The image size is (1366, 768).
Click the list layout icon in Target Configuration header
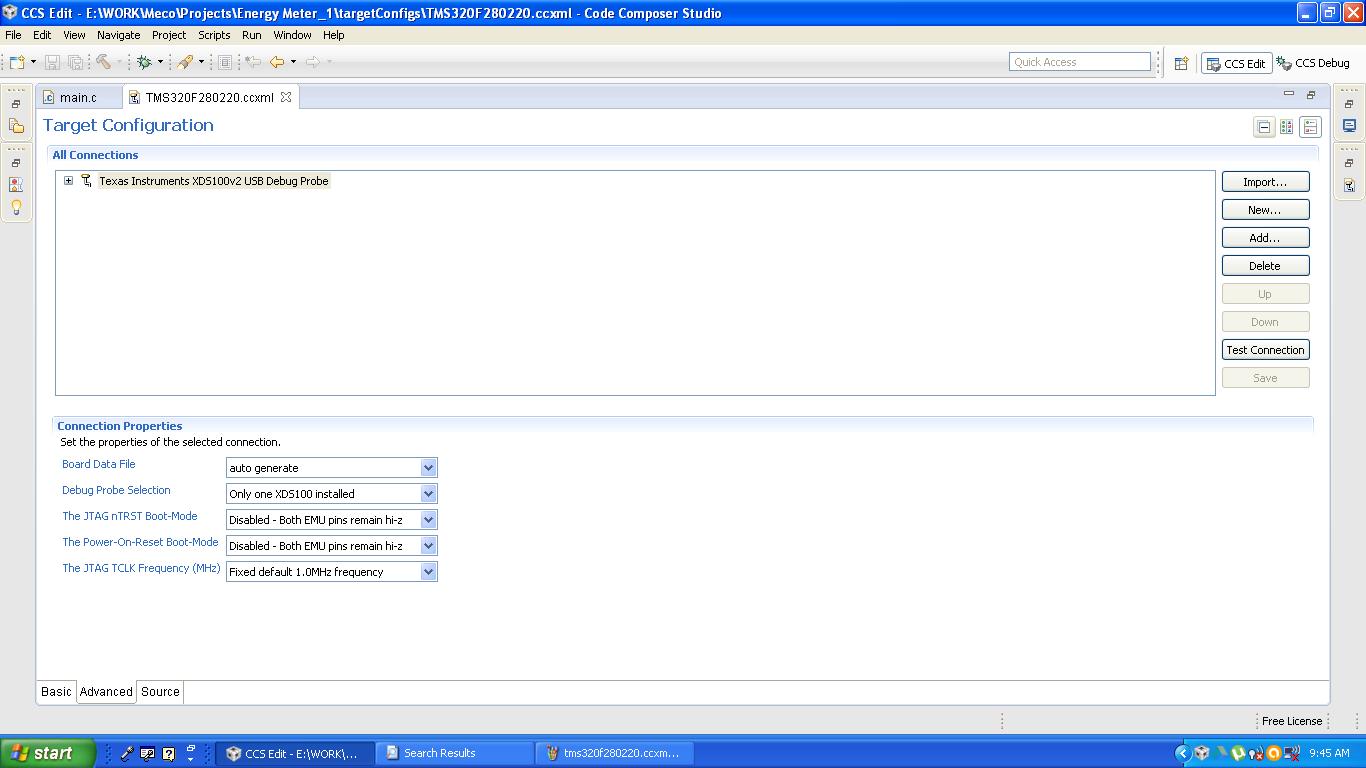coord(1310,127)
